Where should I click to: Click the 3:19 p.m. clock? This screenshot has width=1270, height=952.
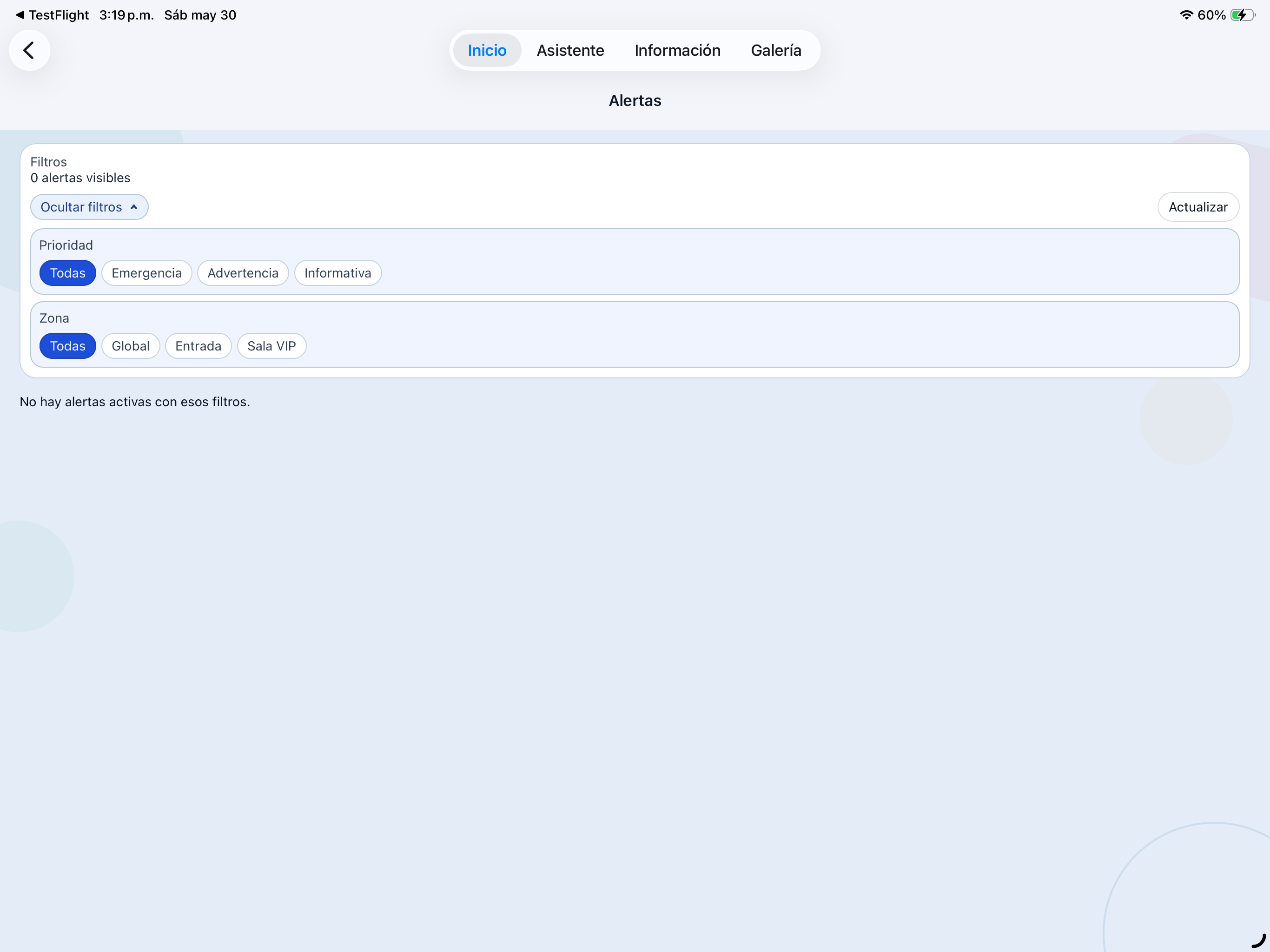pos(126,15)
